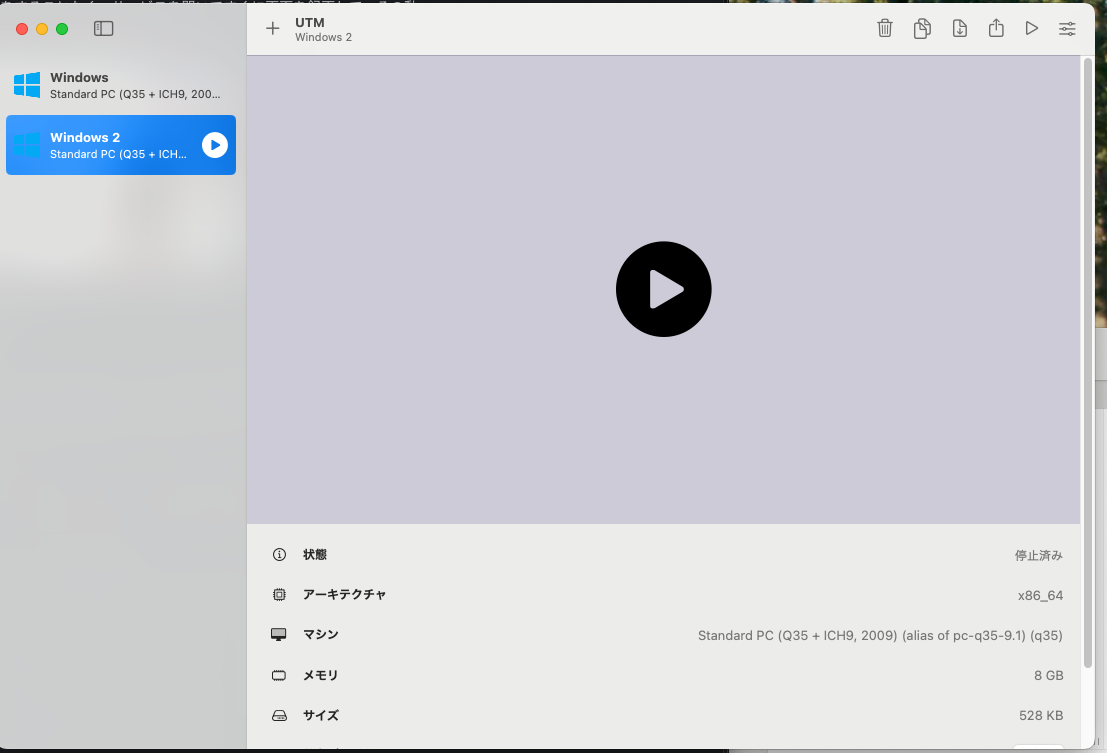Click the plus icon to create a new virtual machine
Viewport: 1107px width, 753px height.
tap(273, 28)
